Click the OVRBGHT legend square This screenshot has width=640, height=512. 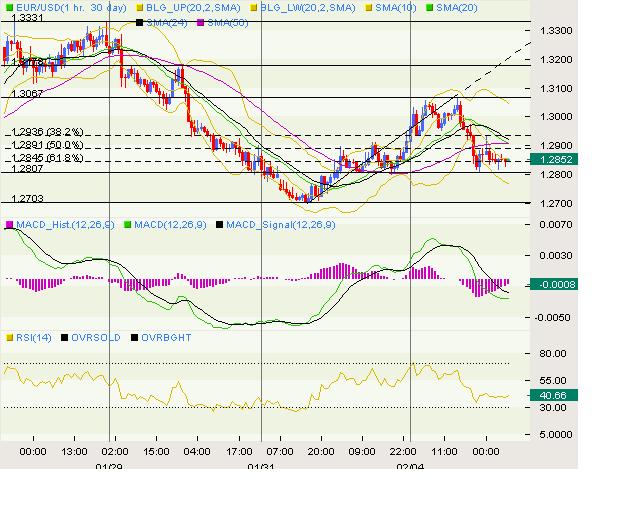point(134,338)
